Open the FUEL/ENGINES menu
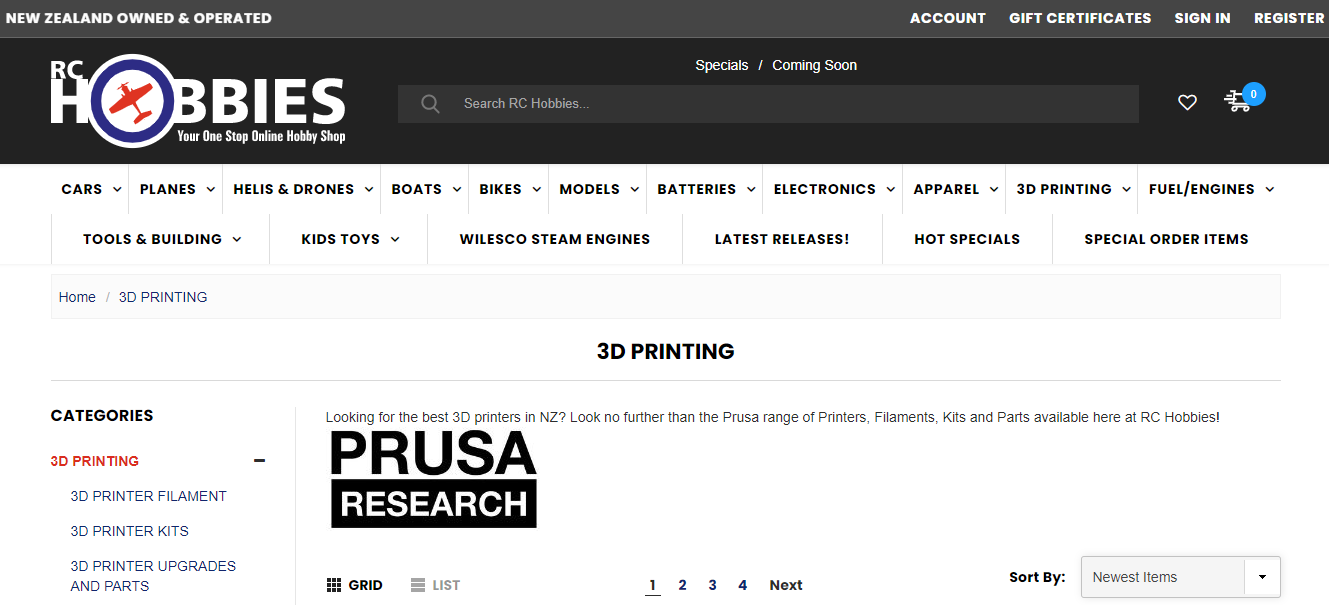 tap(1202, 189)
